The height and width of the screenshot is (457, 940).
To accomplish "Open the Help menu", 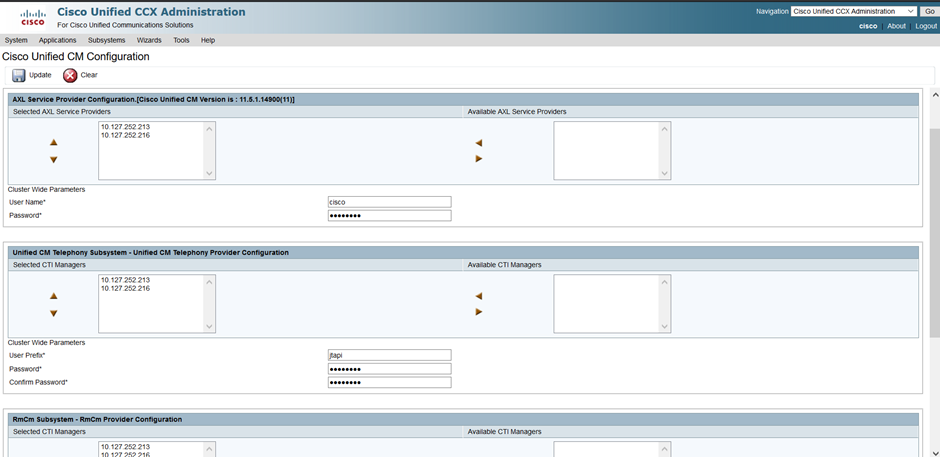I will (208, 40).
